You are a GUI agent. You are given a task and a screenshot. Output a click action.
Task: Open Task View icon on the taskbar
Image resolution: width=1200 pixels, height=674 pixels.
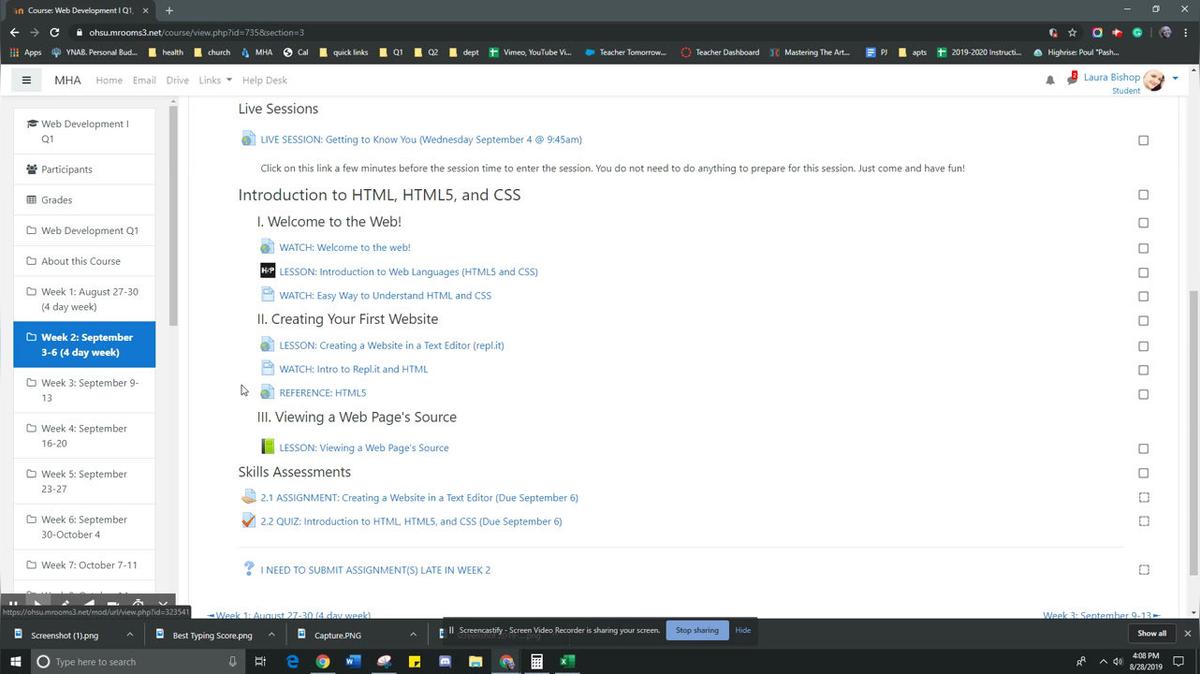tap(260, 661)
